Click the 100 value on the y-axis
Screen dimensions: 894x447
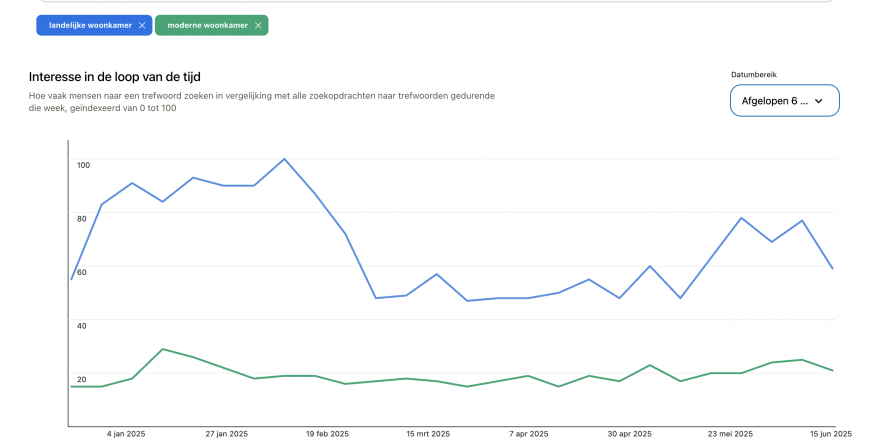83,164
